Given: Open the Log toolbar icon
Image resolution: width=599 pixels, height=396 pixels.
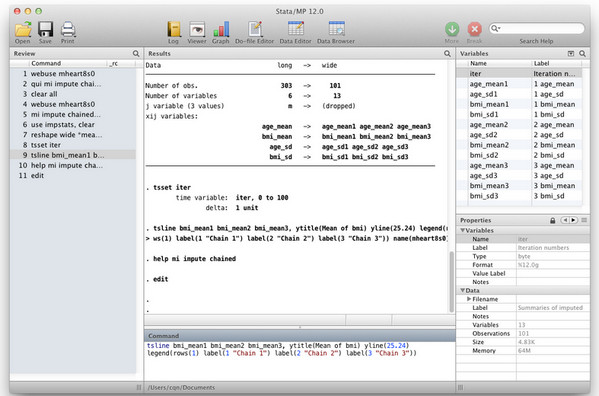Looking at the screenshot, I should tap(173, 30).
